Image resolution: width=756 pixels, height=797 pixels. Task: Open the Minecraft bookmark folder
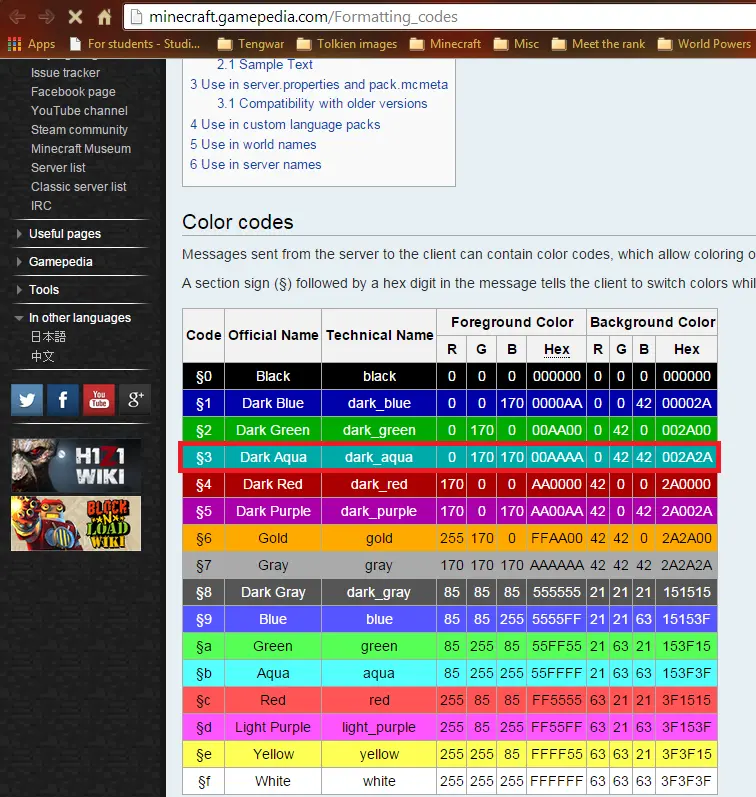click(445, 44)
